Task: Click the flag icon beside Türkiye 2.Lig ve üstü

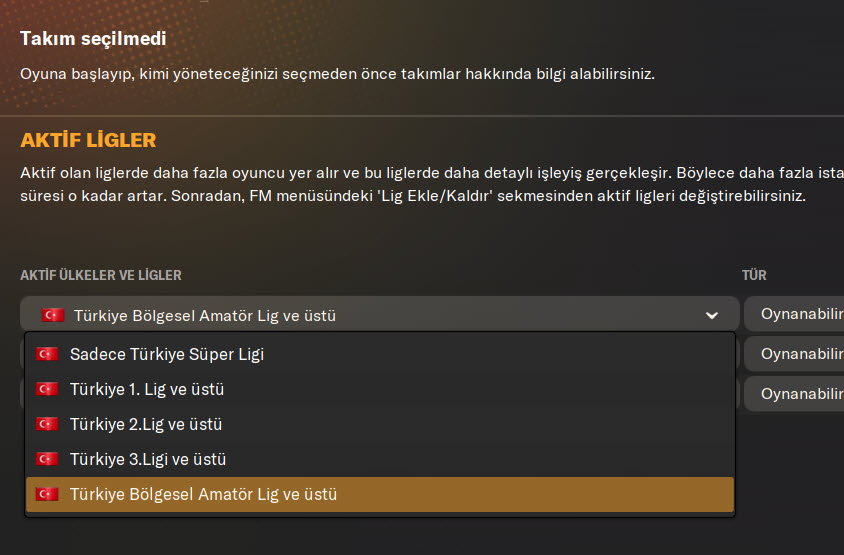Action: [x=46, y=424]
